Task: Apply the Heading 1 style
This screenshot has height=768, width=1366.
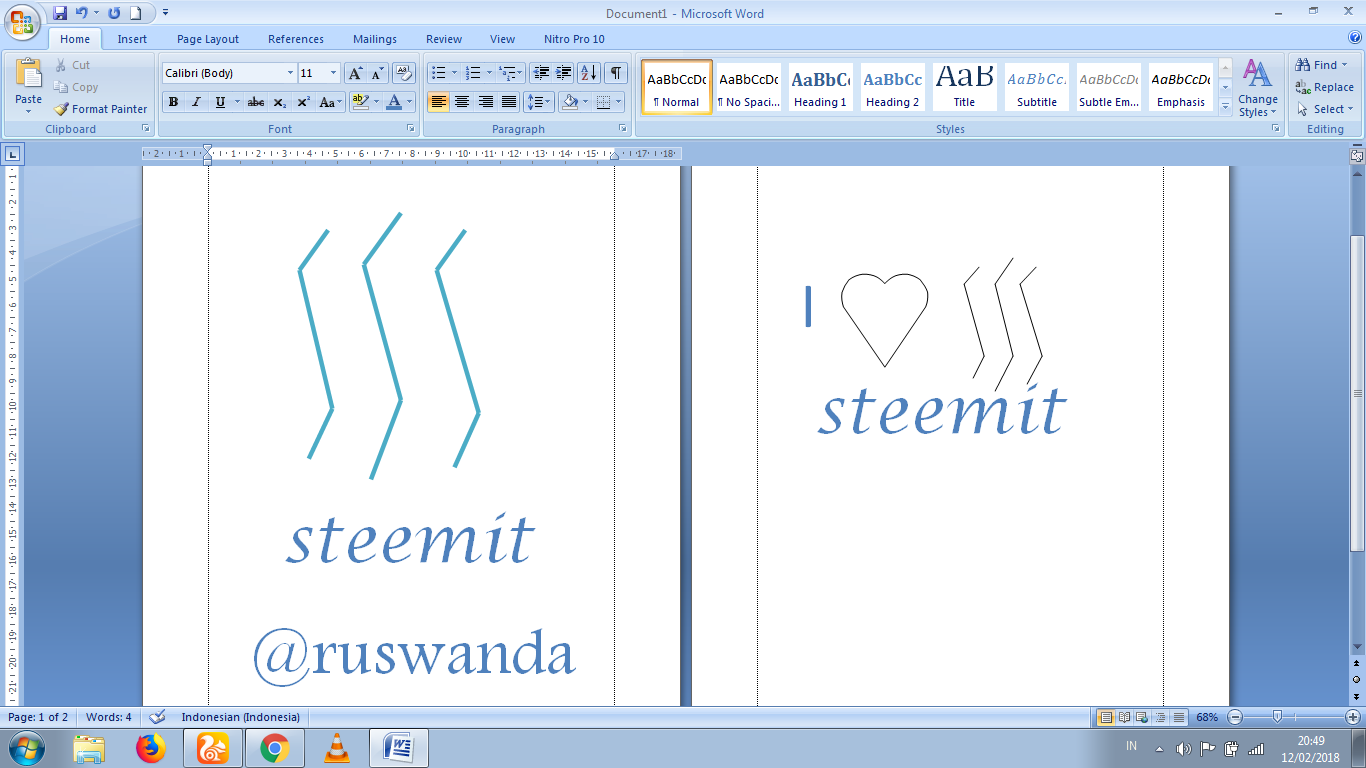Action: point(820,87)
